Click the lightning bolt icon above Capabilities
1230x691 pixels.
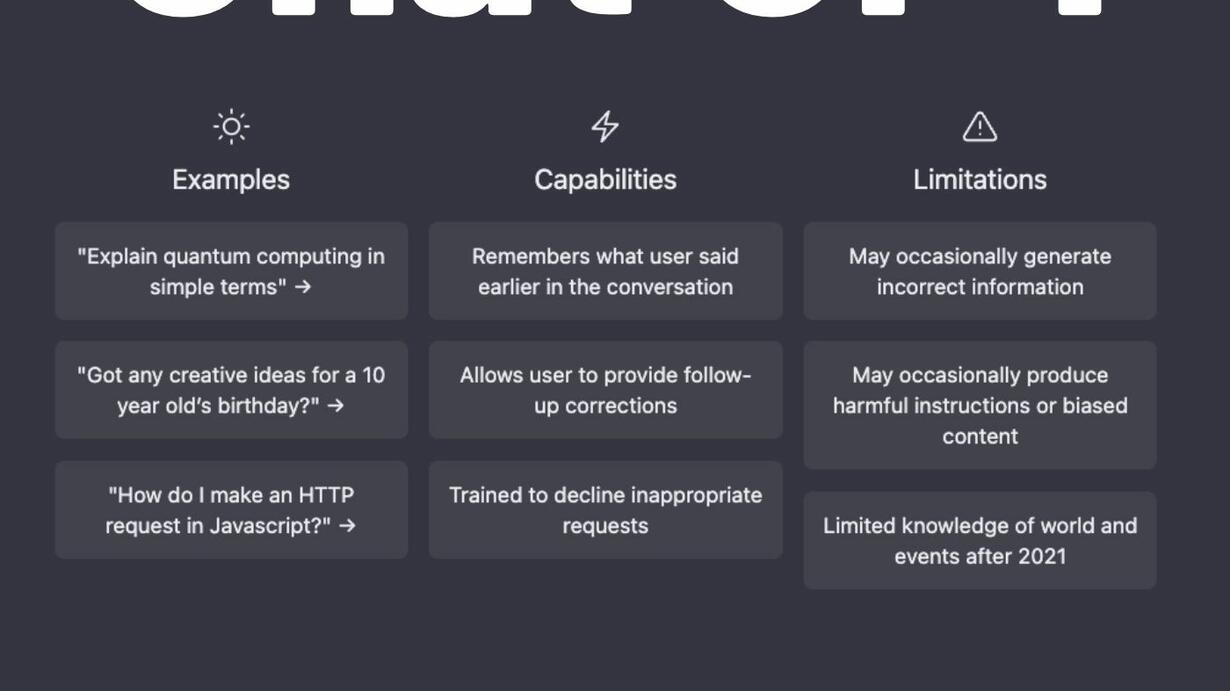click(x=605, y=127)
